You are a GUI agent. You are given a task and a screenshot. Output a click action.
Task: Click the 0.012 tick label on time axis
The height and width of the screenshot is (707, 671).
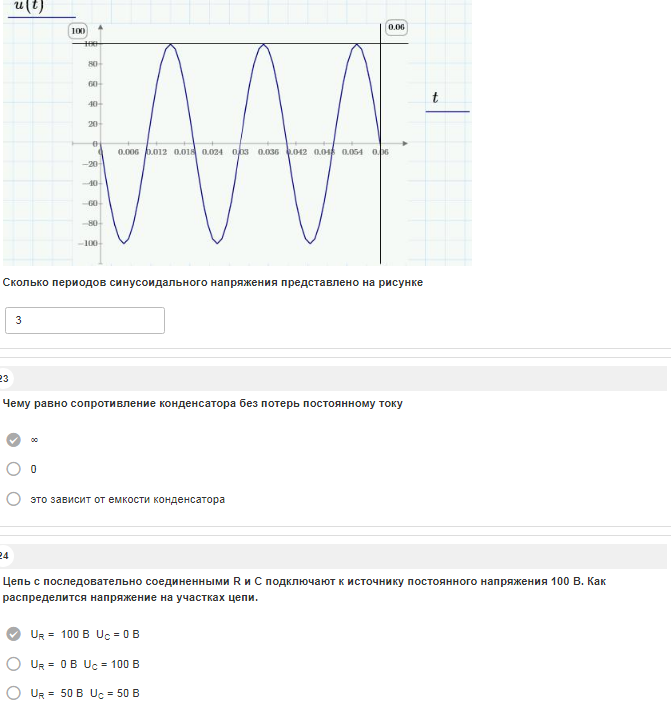click(x=156, y=152)
